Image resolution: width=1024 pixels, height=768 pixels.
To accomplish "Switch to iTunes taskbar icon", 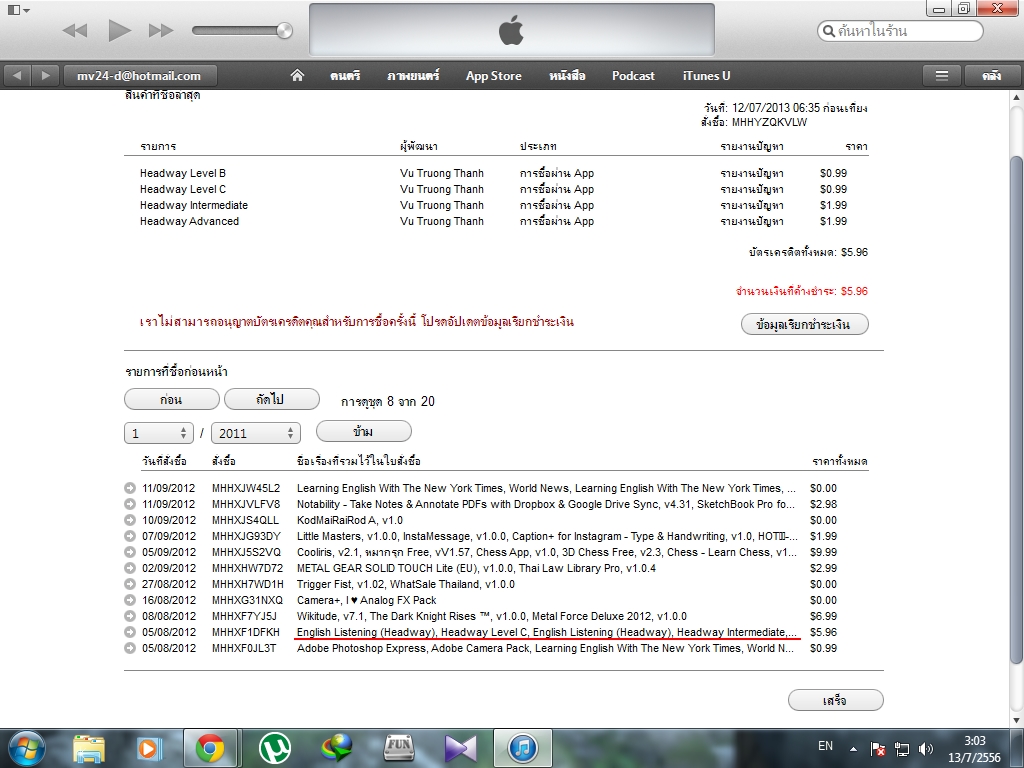I will point(522,748).
